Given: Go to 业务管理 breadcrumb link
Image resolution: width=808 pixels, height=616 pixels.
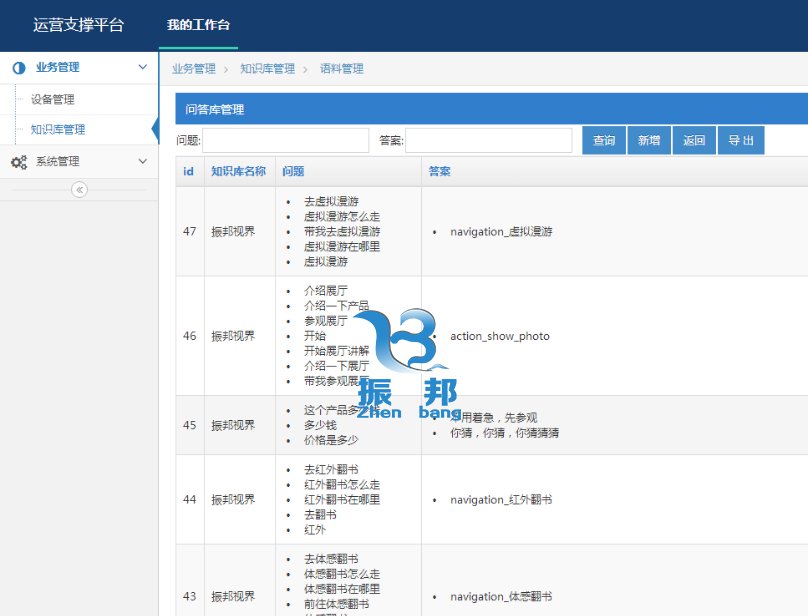Looking at the screenshot, I should tap(193, 69).
